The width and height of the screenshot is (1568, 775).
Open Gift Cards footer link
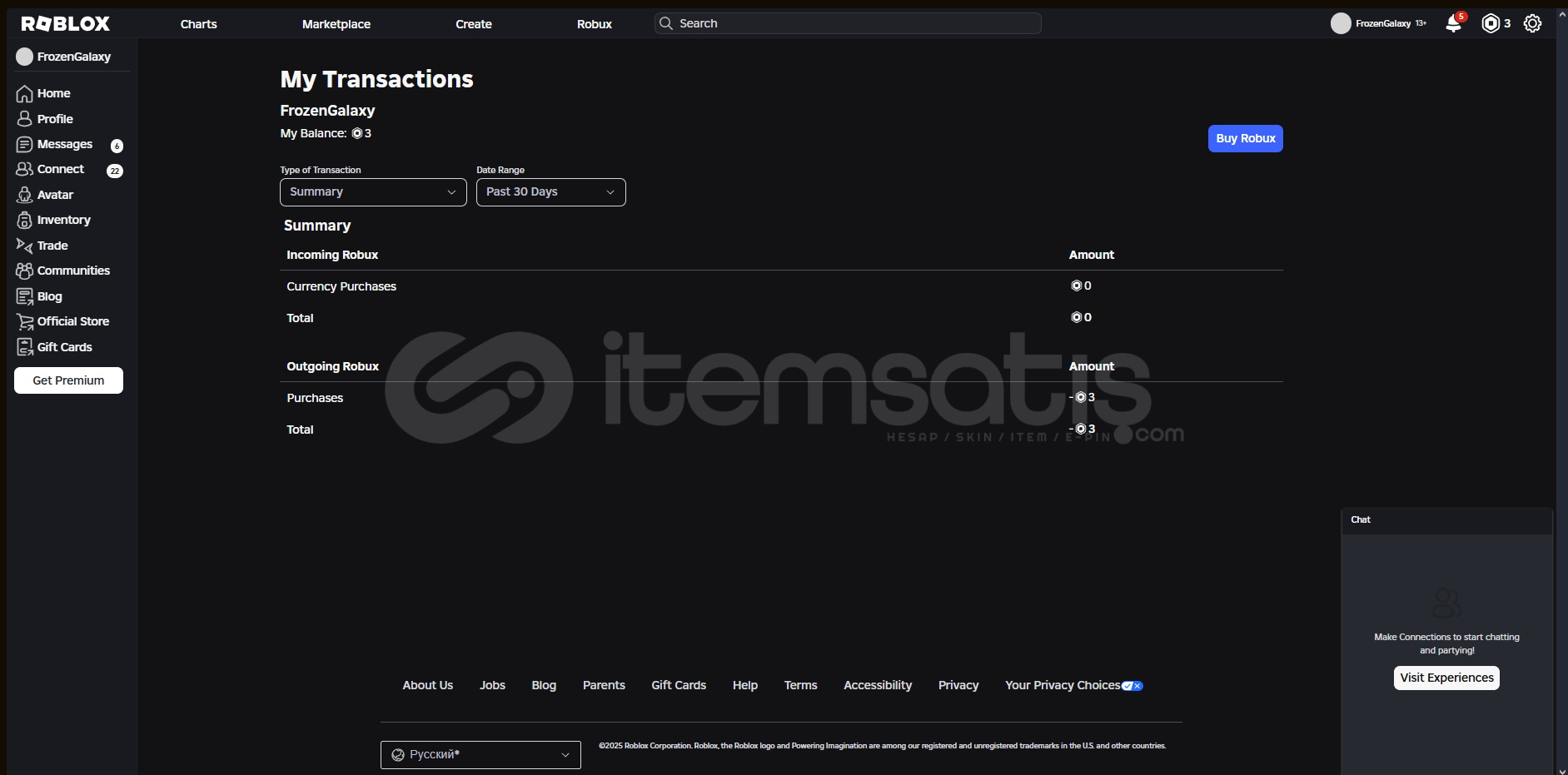[x=679, y=685]
